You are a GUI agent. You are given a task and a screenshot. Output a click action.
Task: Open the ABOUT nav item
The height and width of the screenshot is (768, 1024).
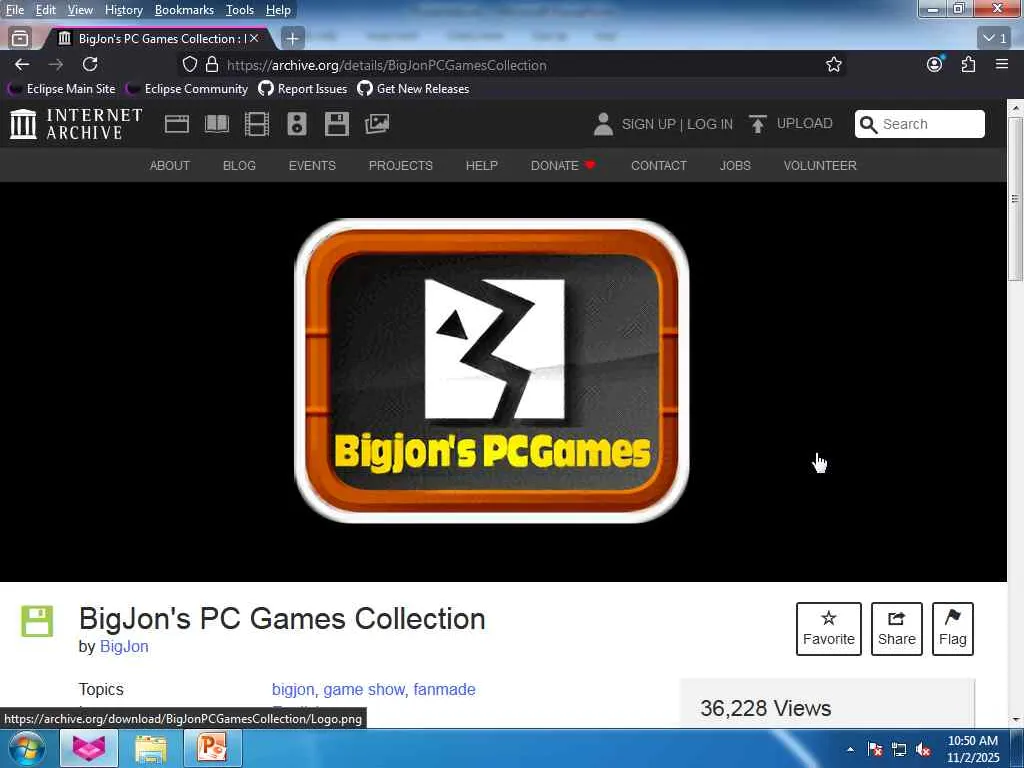pos(170,165)
